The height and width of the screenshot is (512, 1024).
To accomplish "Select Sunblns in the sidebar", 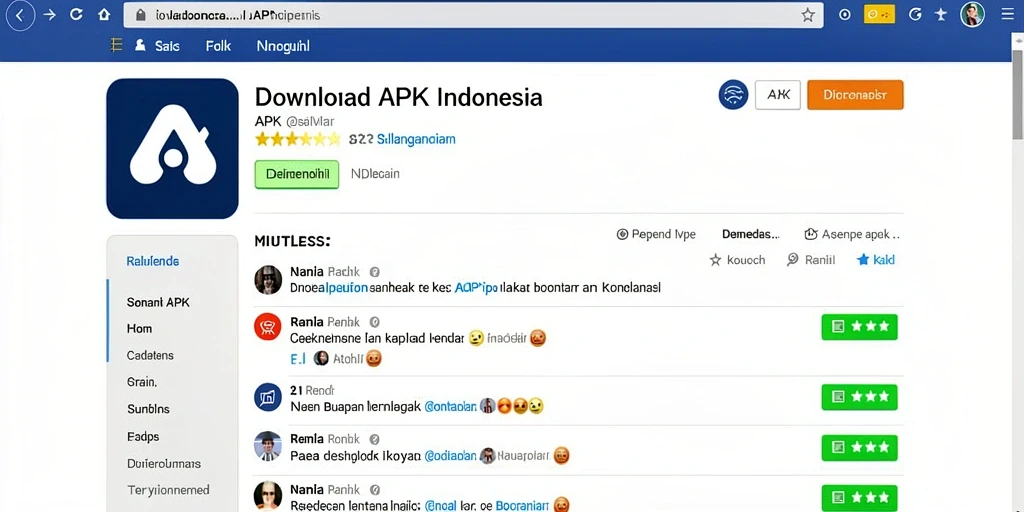I will click(x=148, y=409).
